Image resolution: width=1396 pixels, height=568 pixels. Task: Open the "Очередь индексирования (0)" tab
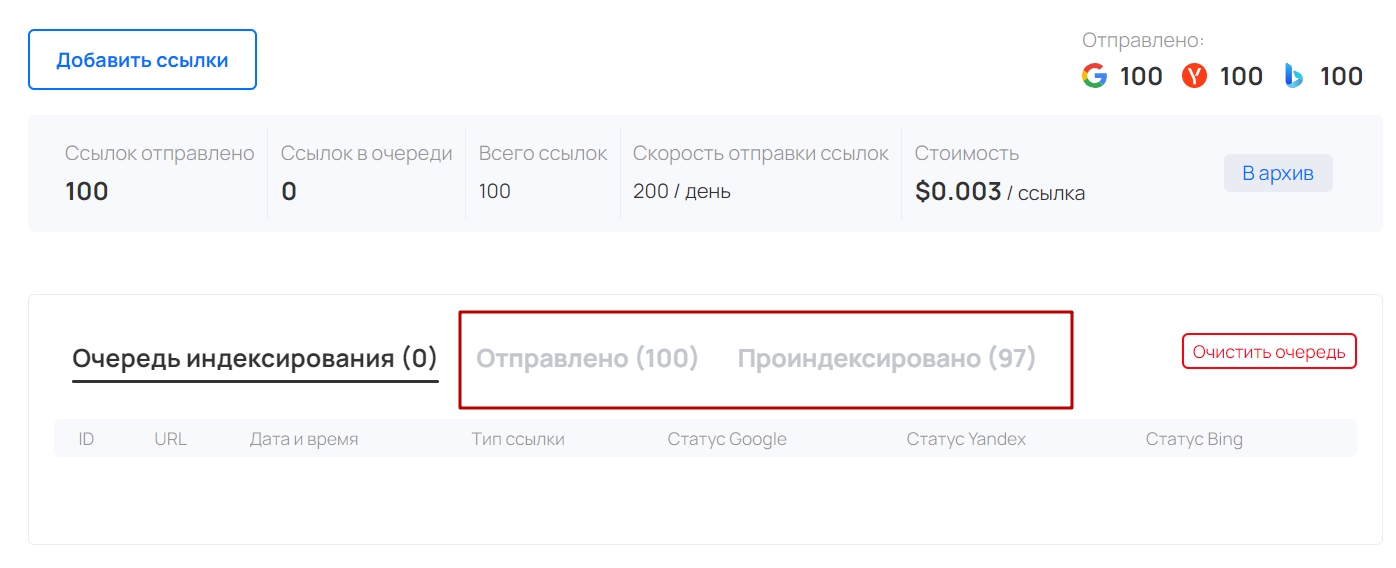point(255,358)
